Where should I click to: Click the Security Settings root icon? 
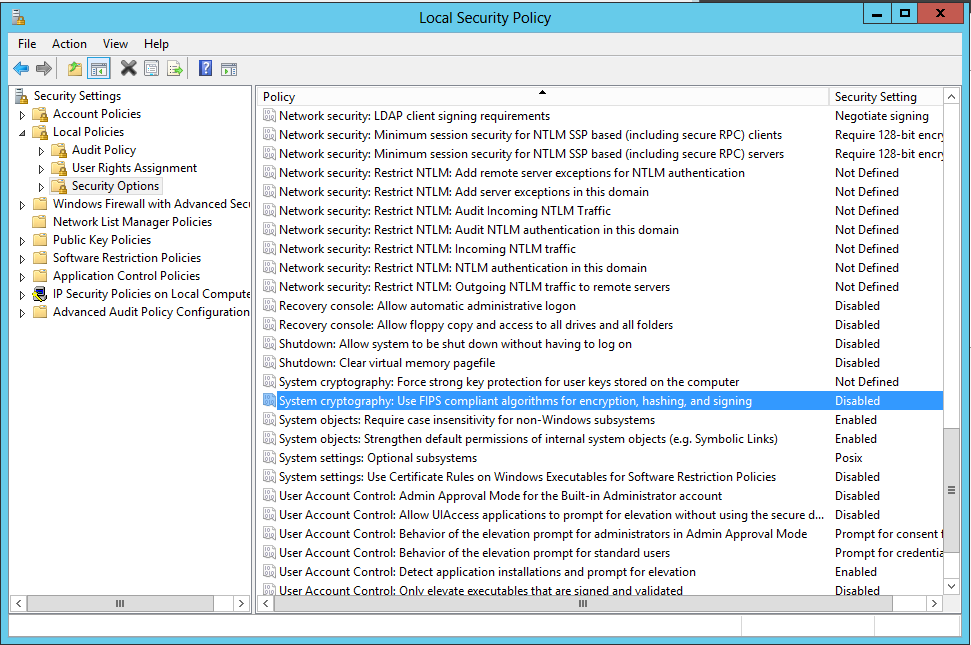22,96
